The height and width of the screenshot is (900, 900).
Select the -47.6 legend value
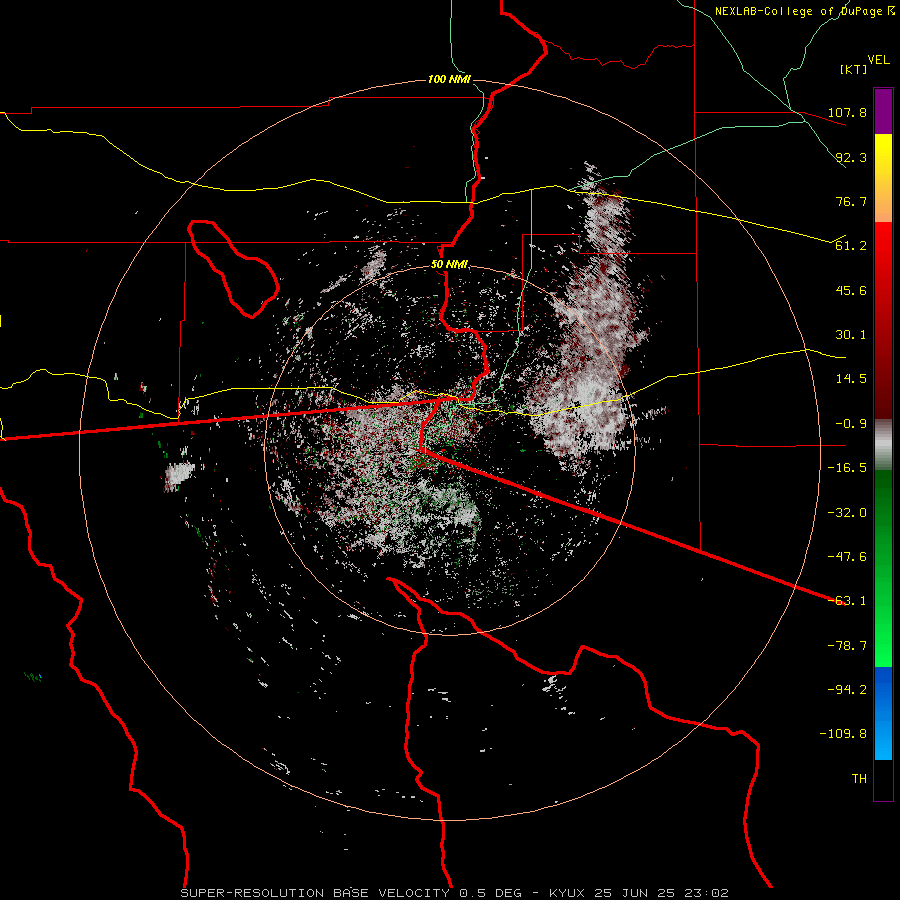click(x=847, y=557)
